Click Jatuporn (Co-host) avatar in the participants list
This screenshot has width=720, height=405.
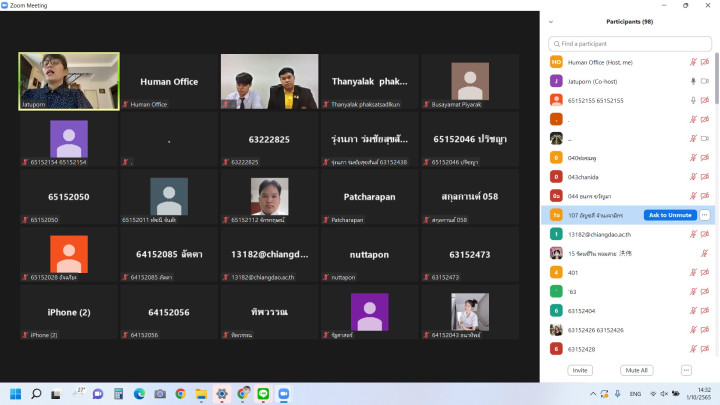pyautogui.click(x=556, y=81)
